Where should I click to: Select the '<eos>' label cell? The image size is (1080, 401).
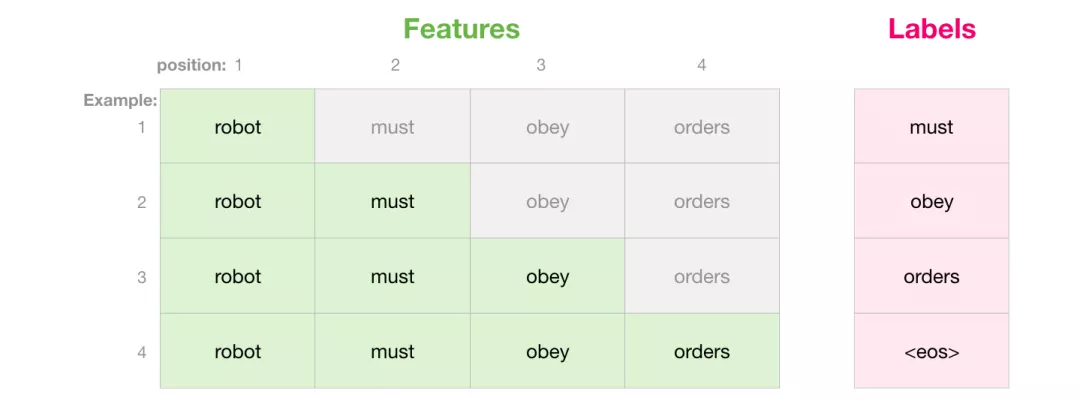pos(931,351)
